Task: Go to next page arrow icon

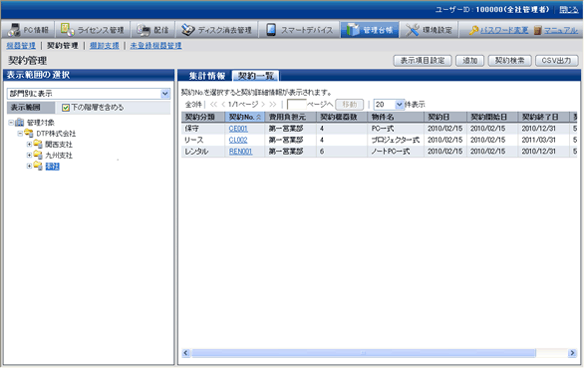Action: click(x=263, y=105)
